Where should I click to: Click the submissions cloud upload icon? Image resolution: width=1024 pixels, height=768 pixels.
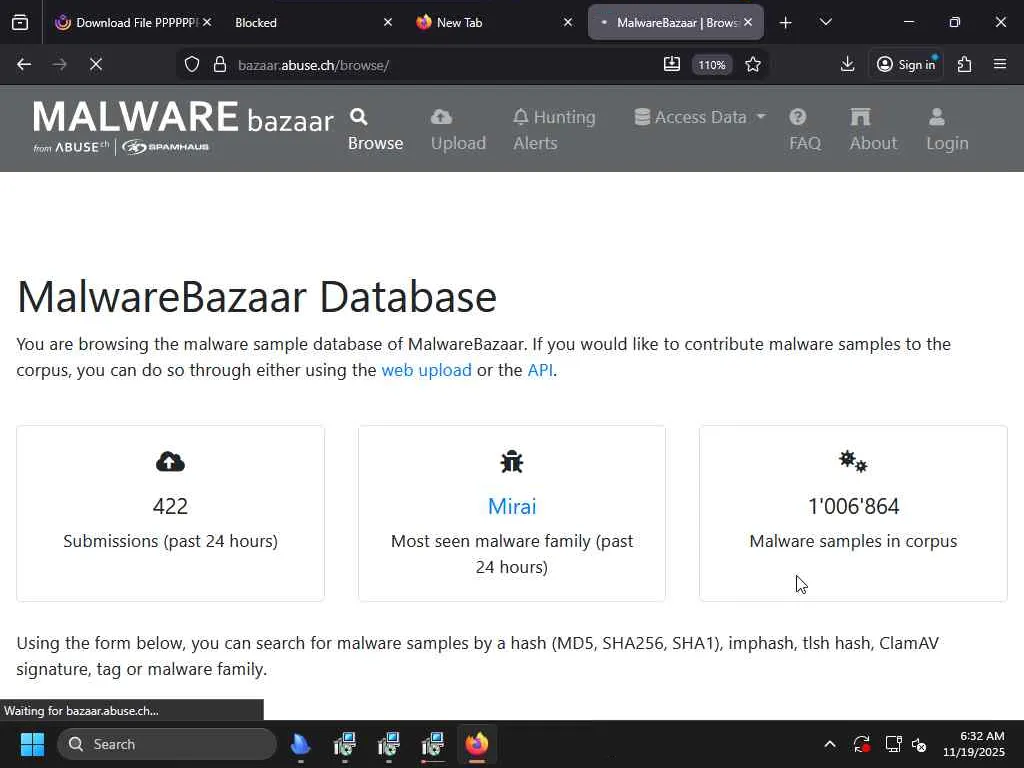point(170,462)
